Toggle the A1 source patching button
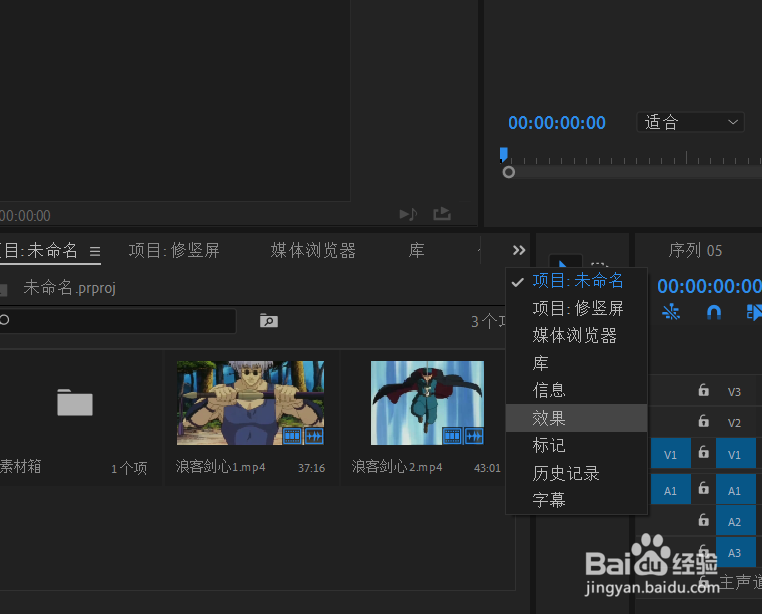This screenshot has width=762, height=614. coord(671,490)
